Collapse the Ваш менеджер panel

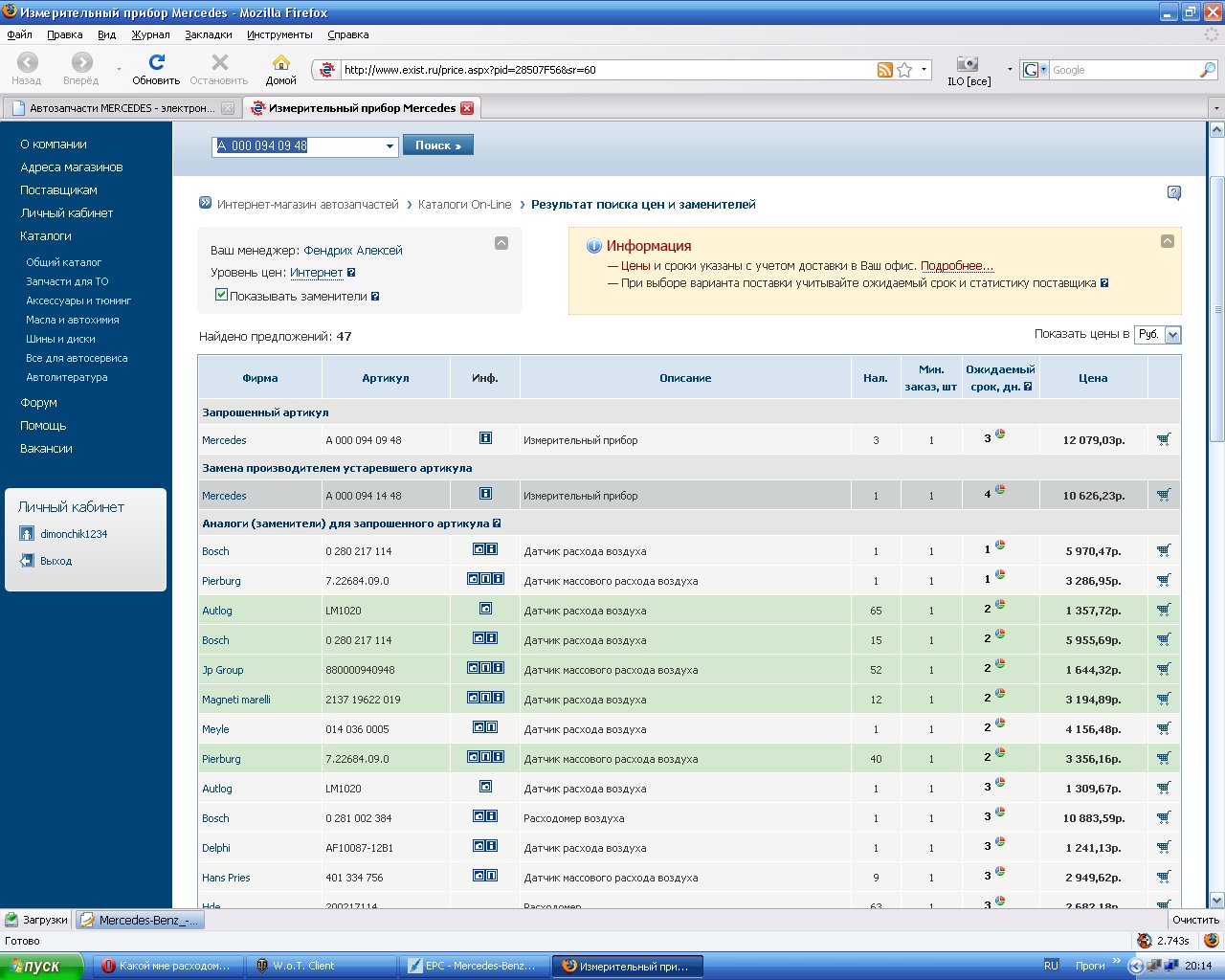point(501,243)
